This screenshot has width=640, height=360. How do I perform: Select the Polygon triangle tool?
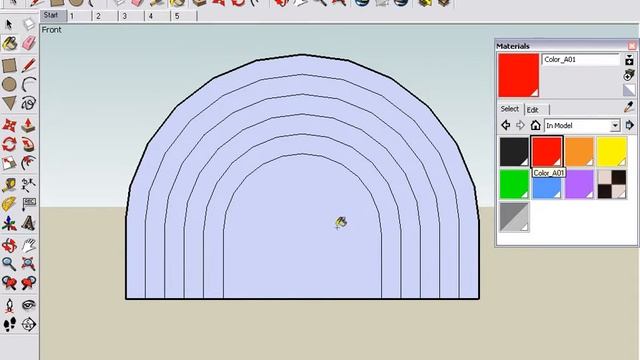[x=9, y=103]
